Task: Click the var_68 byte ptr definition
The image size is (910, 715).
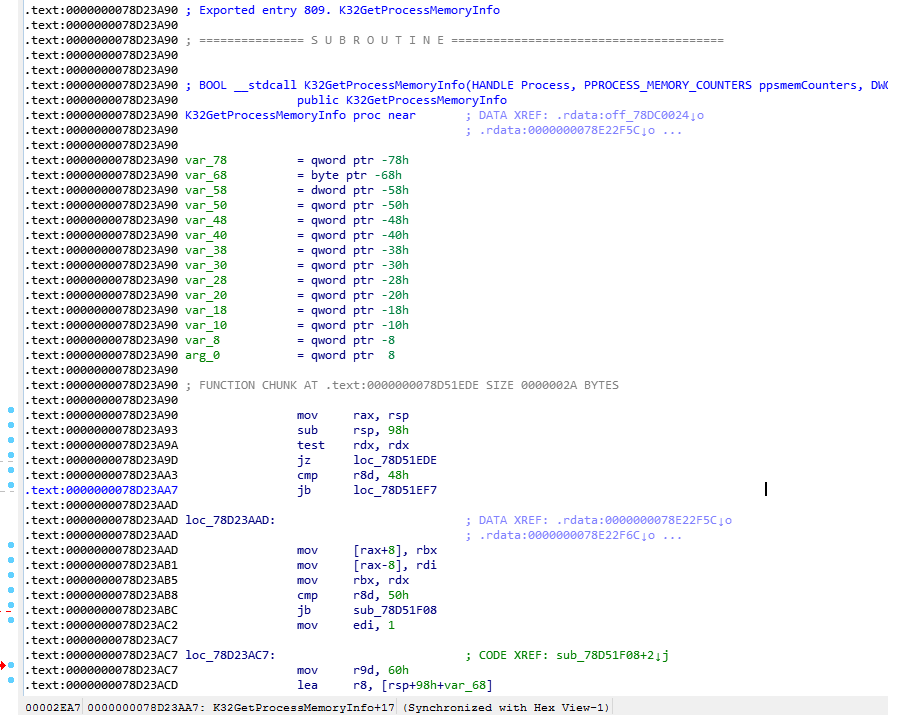Action: (x=293, y=175)
